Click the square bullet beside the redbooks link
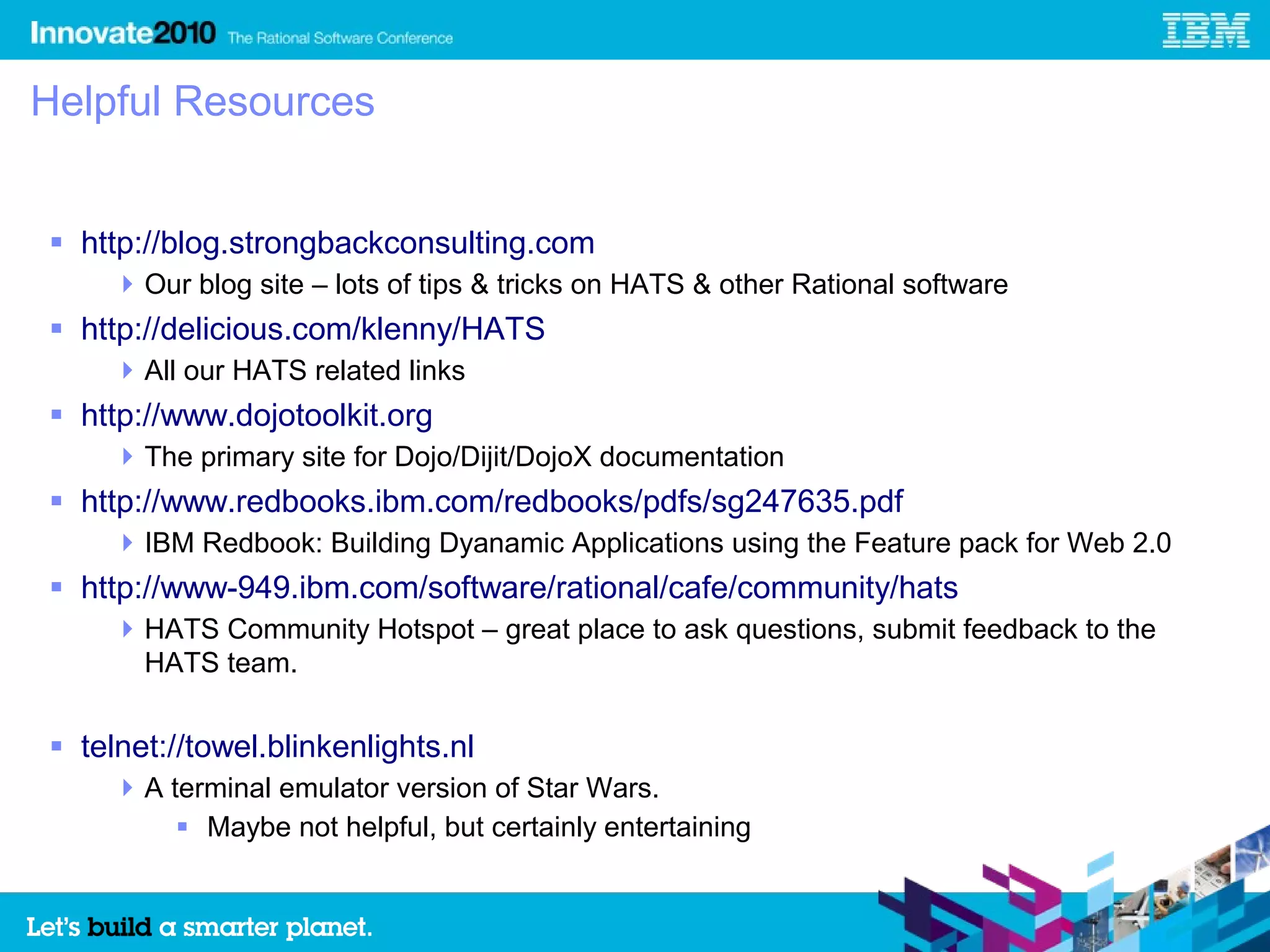This screenshot has width=1270, height=952. 56,501
